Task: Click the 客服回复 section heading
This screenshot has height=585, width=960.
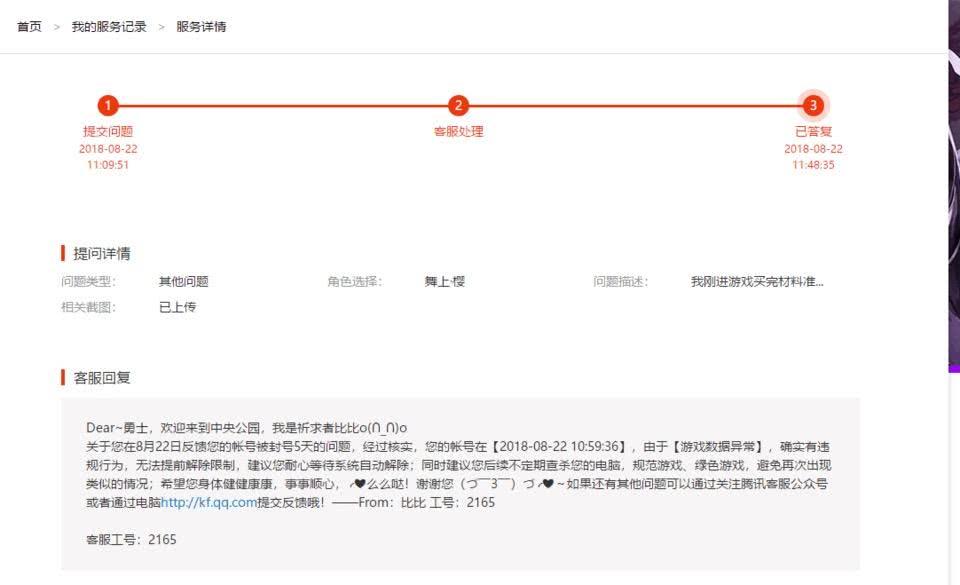Action: click(x=101, y=377)
